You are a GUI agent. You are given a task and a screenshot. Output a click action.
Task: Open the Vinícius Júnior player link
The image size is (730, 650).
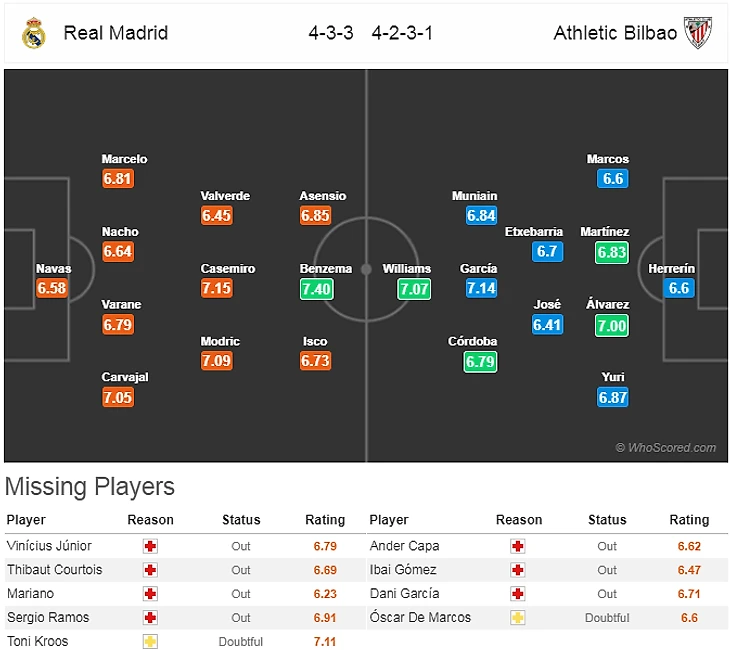[x=49, y=546]
